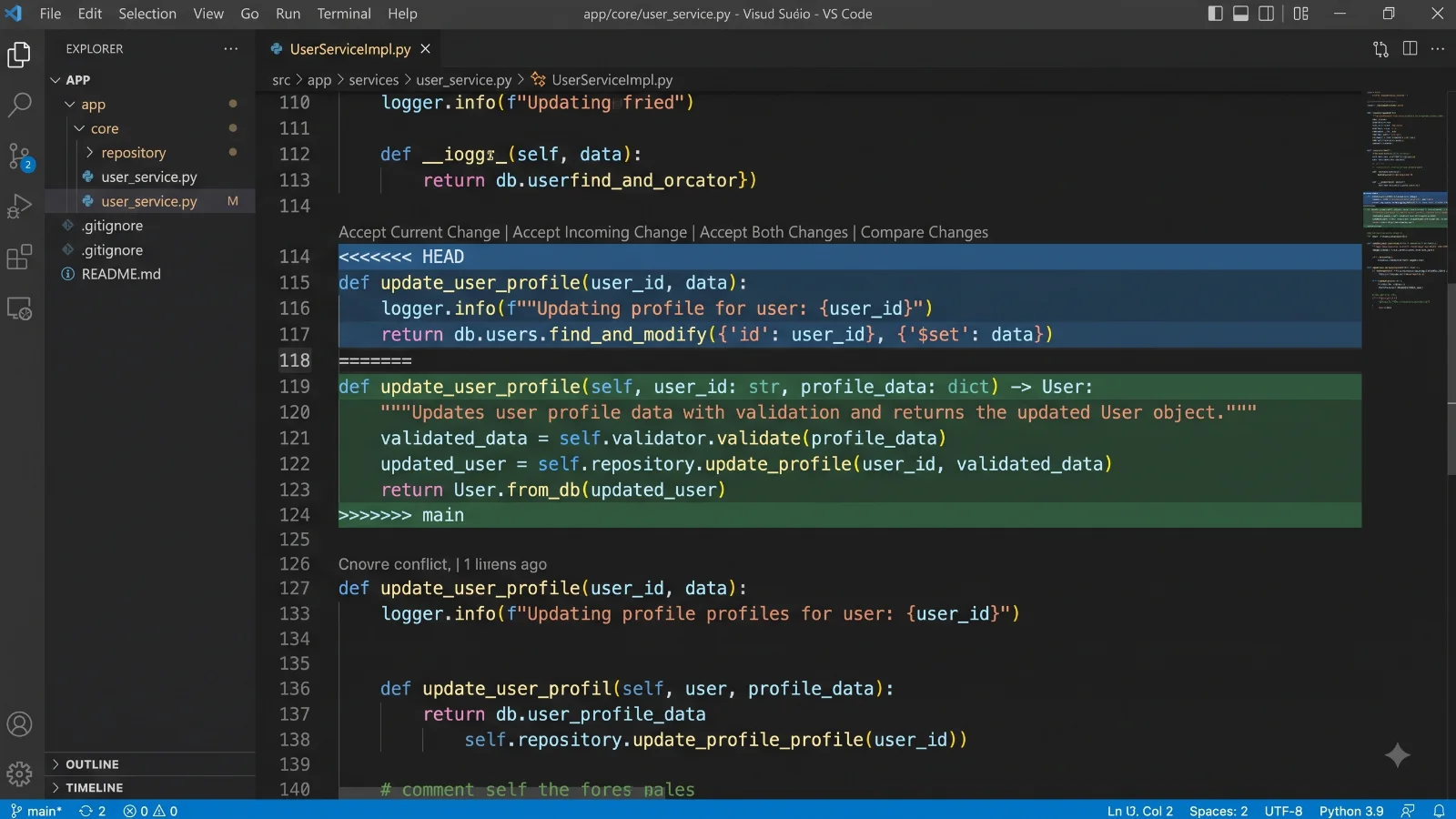Click the >>>>>>> main conflict marker line
This screenshot has height=819, width=1456.
point(850,515)
